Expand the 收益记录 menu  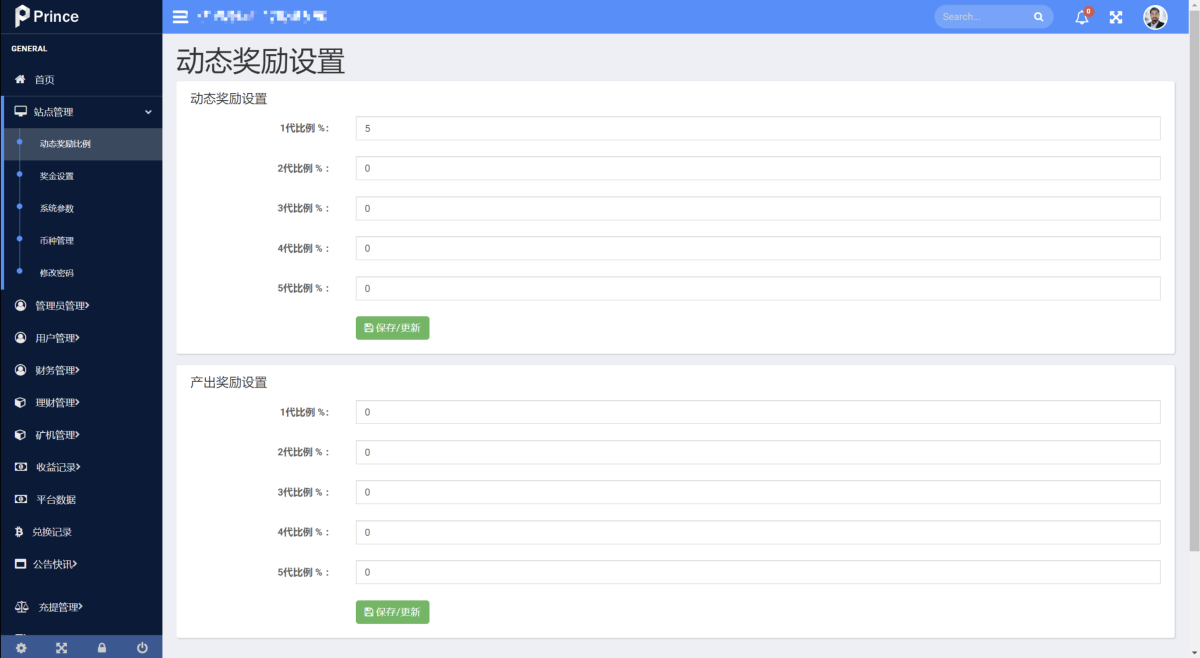[x=81, y=467]
